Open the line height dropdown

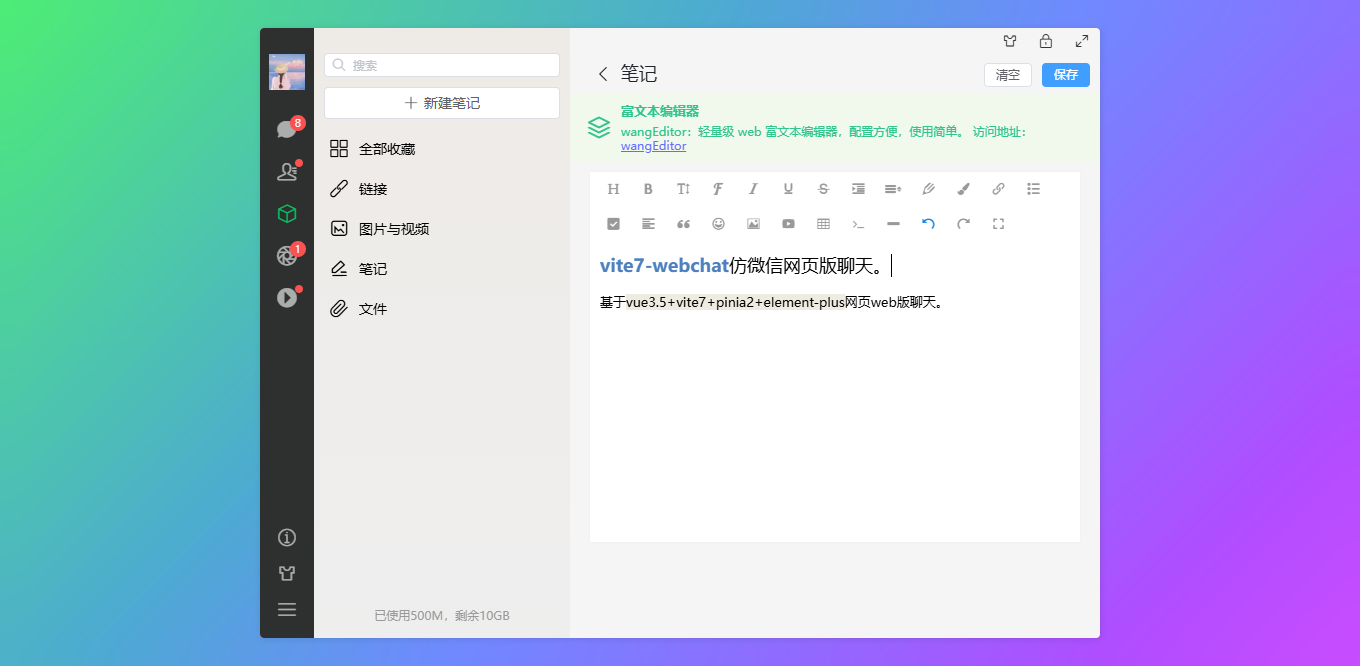(892, 188)
